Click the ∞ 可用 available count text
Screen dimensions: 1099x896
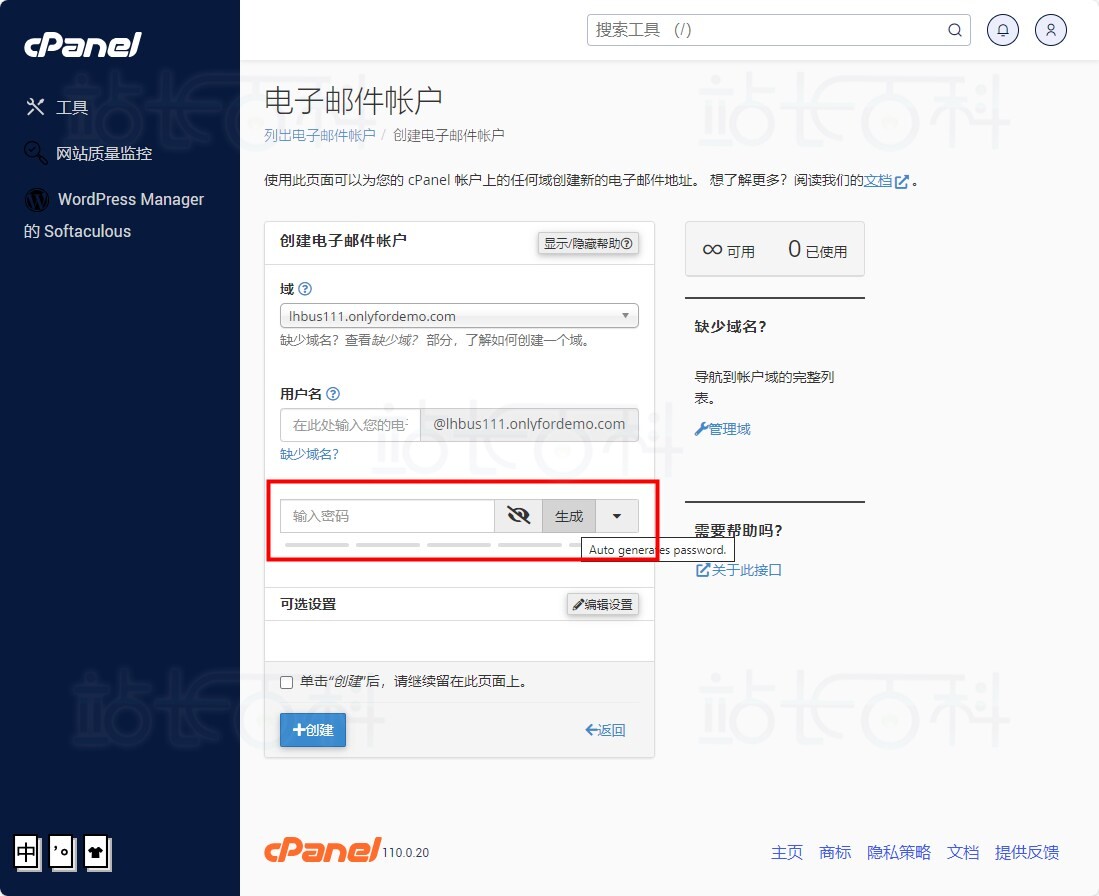728,250
